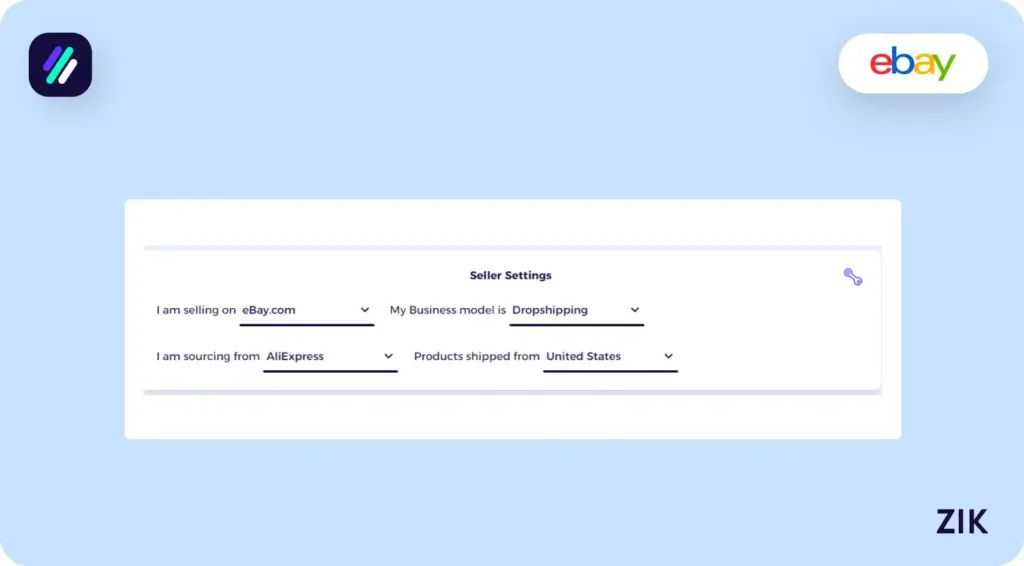Screen dimensions: 1024x566
Task: Open the wrench settings icon
Action: click(x=852, y=277)
